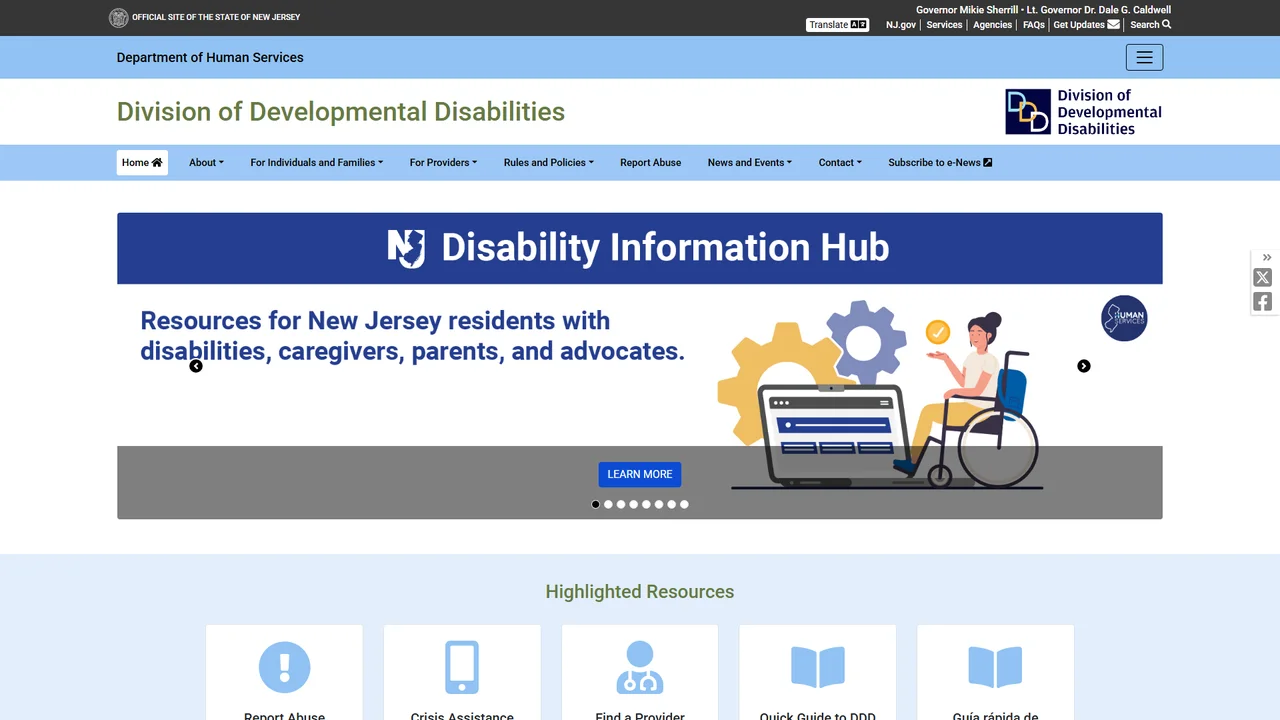Go to the Home nav tab
This screenshot has width=1280, height=720.
[x=142, y=162]
